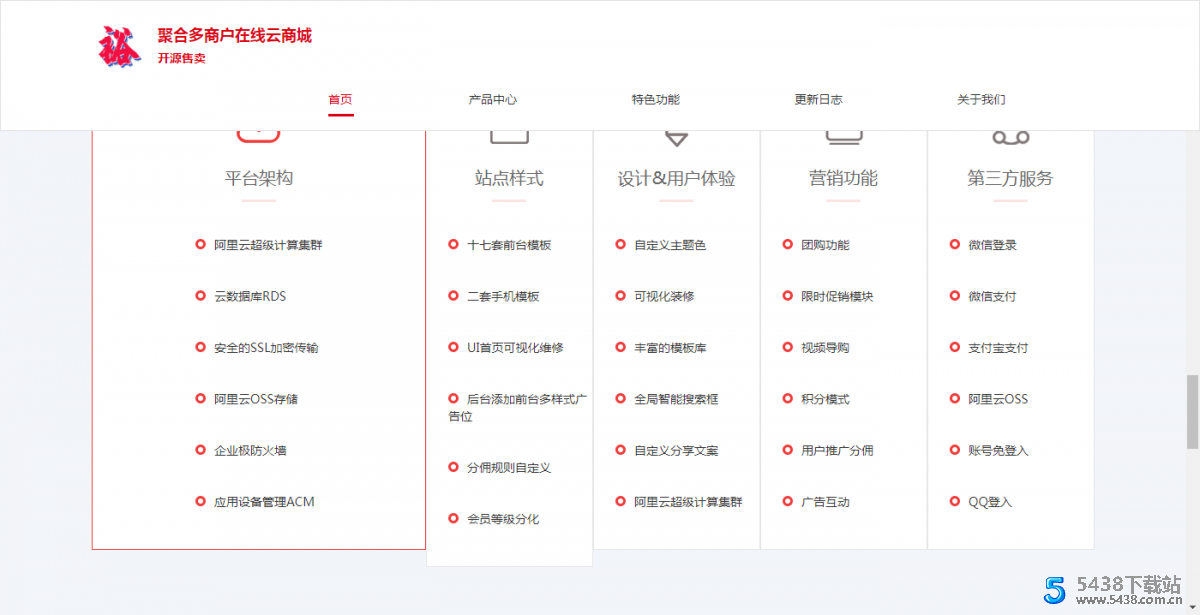Choose the 支付宝支付 list entry

pos(998,348)
